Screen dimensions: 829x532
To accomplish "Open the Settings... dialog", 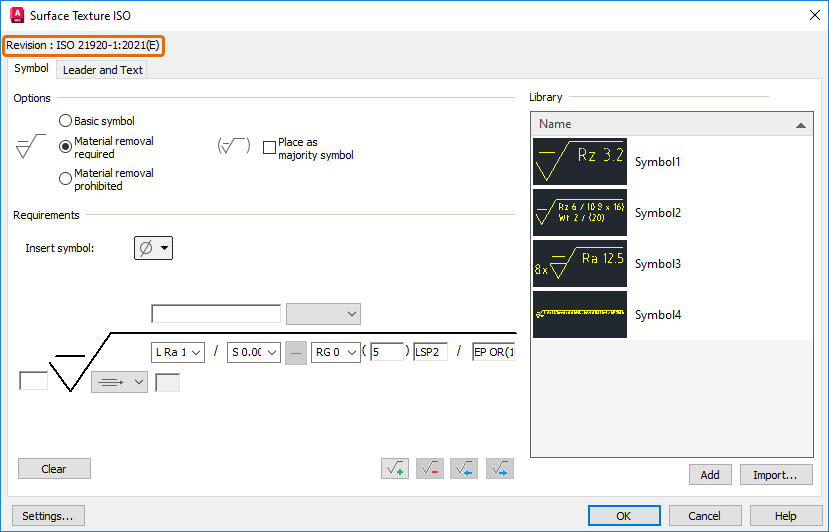I will [x=48, y=516].
